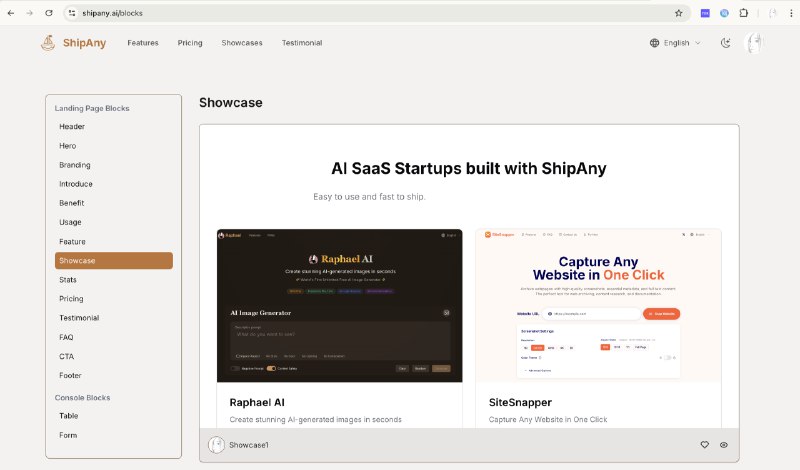Select the Hero block in sidebar

coord(67,146)
